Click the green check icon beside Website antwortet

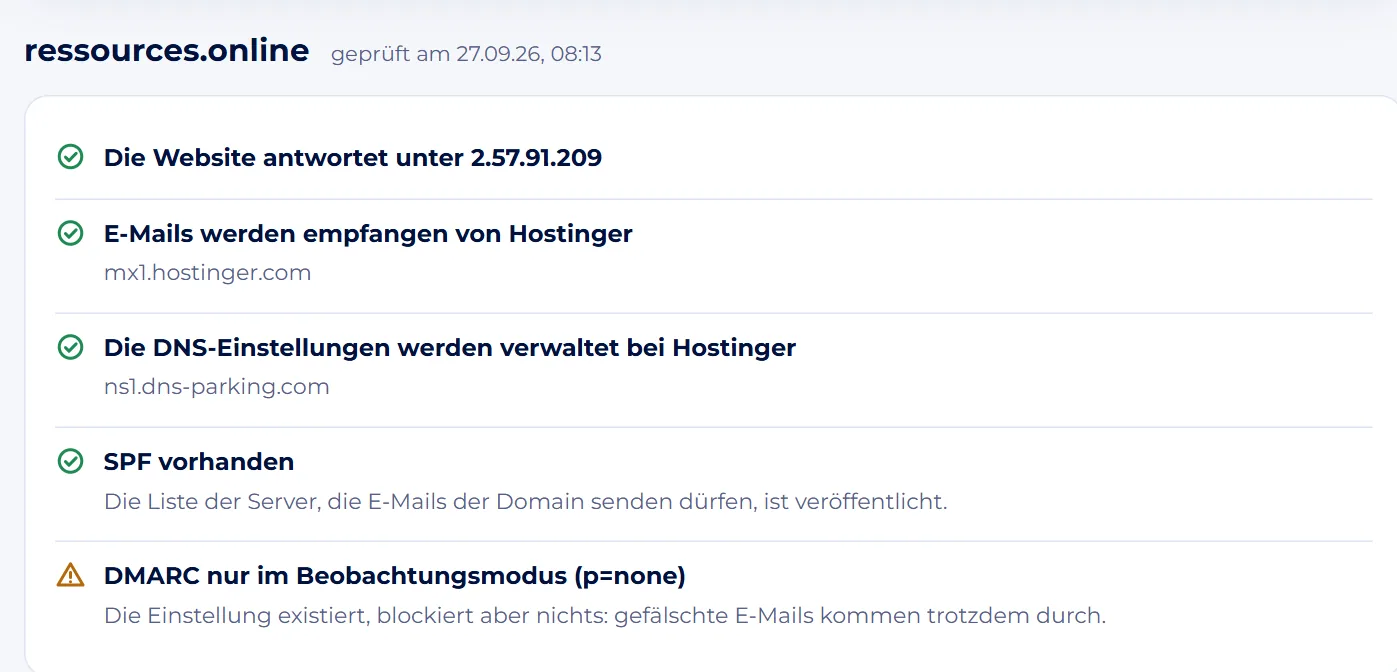[x=70, y=157]
